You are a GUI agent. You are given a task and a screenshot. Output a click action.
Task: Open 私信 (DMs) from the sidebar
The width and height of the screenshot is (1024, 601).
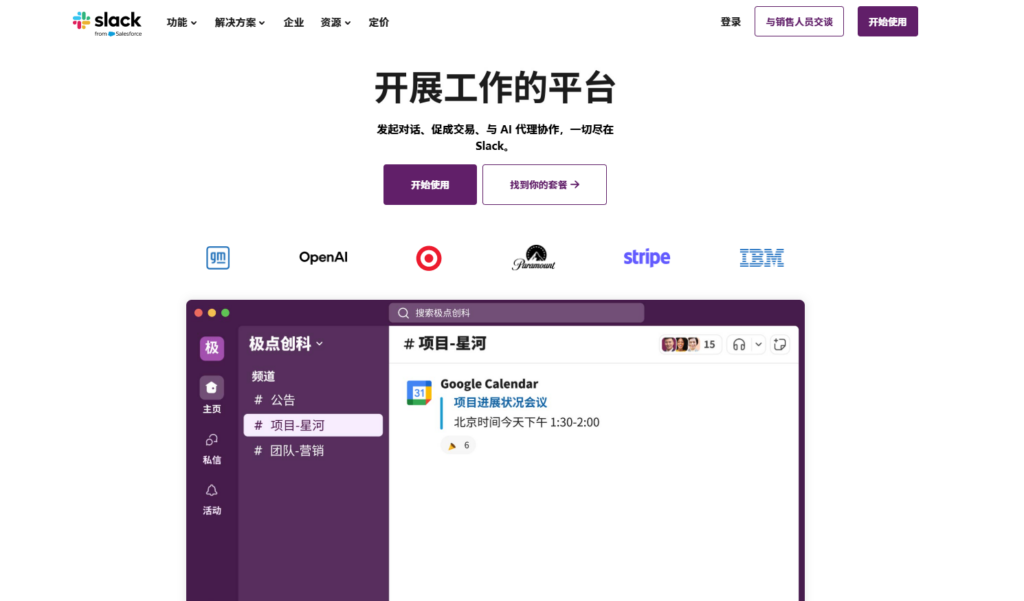211,442
